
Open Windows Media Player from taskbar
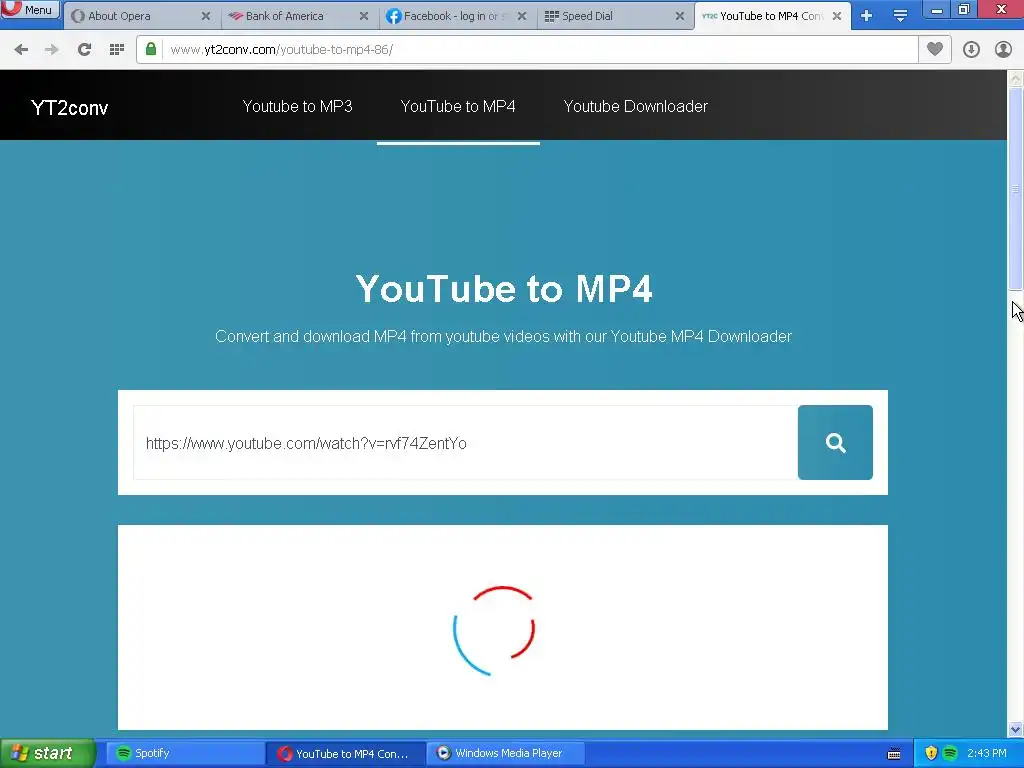click(505, 754)
